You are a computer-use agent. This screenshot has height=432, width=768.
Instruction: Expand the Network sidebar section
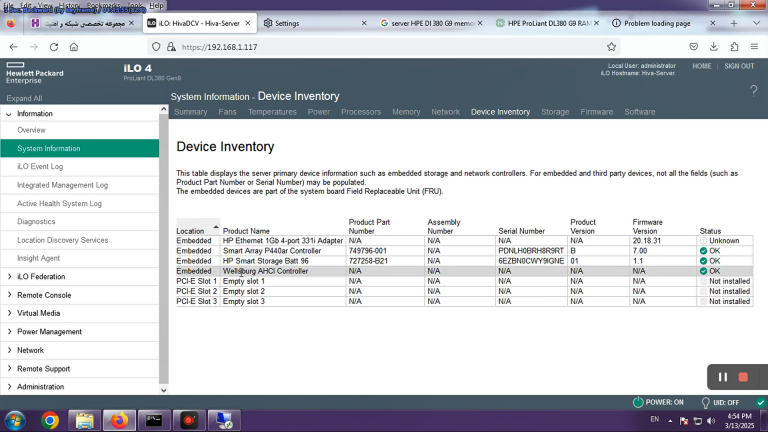(9, 350)
